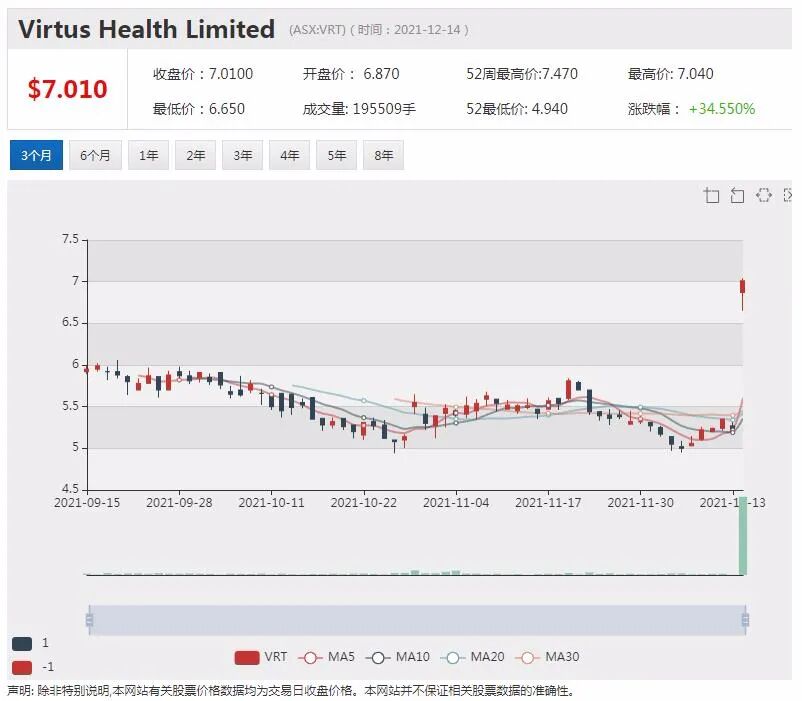Click the 52周最高价:7.470 value
The image size is (802, 701).
click(522, 74)
